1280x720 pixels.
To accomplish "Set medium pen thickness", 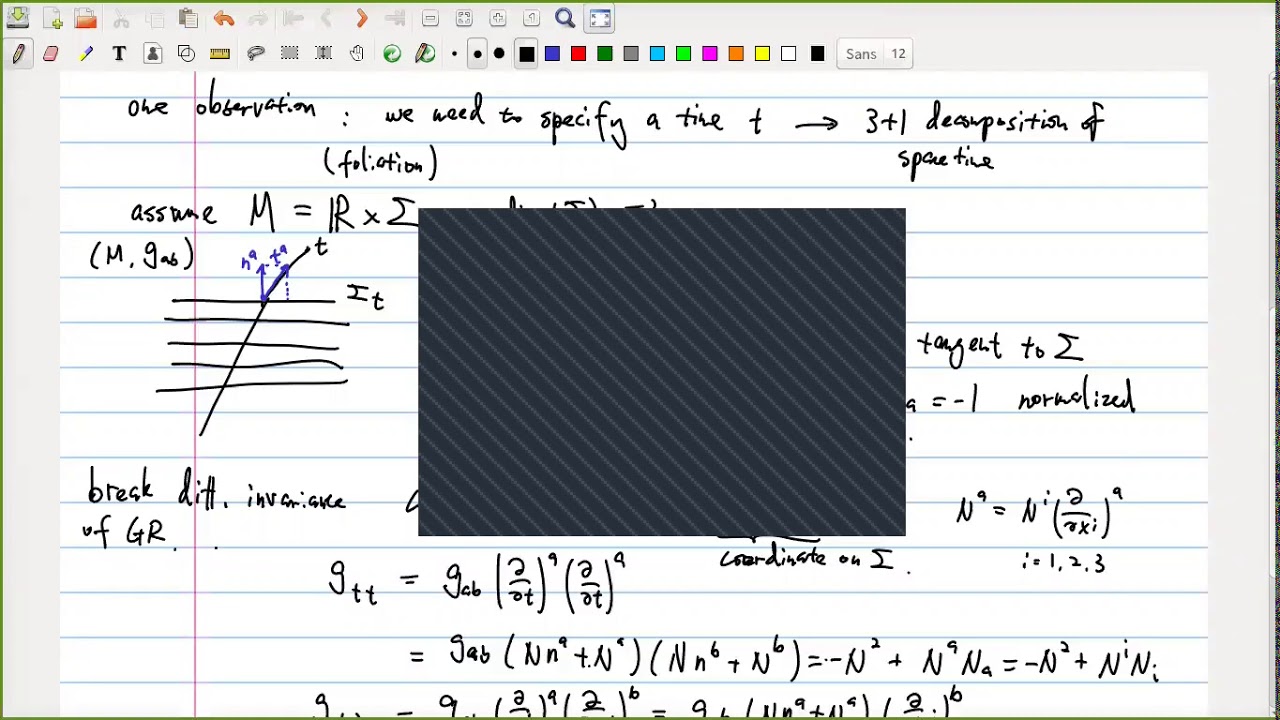I will (477, 54).
